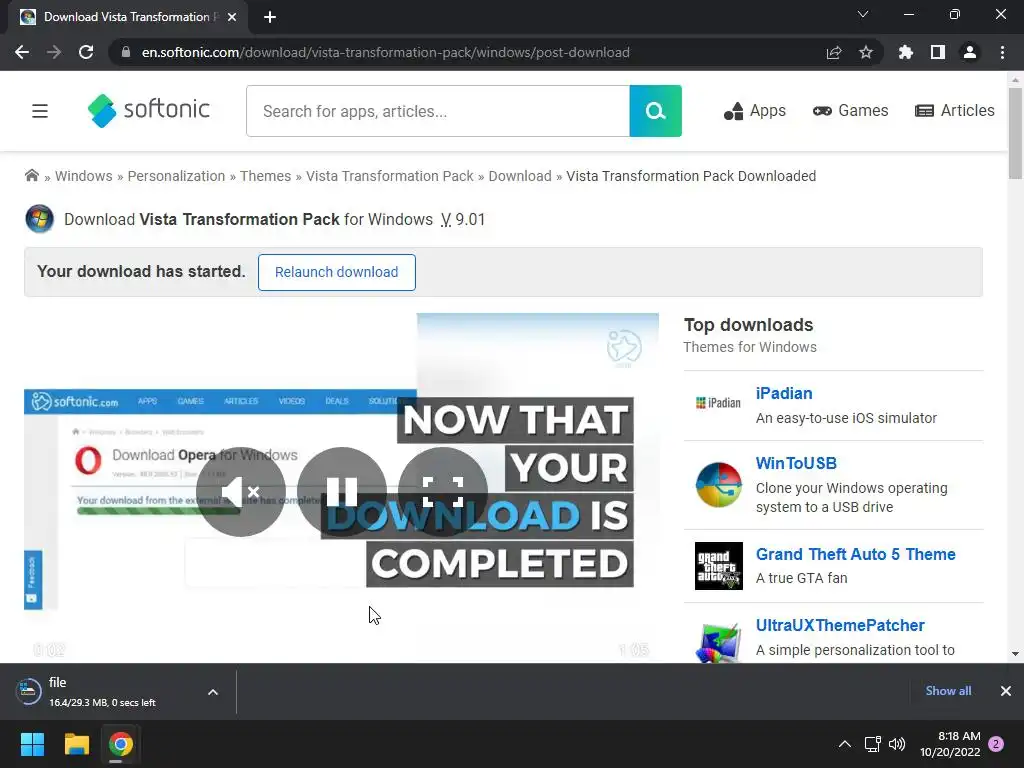The image size is (1024, 768).
Task: Click the WinToUSB icon
Action: tap(718, 485)
